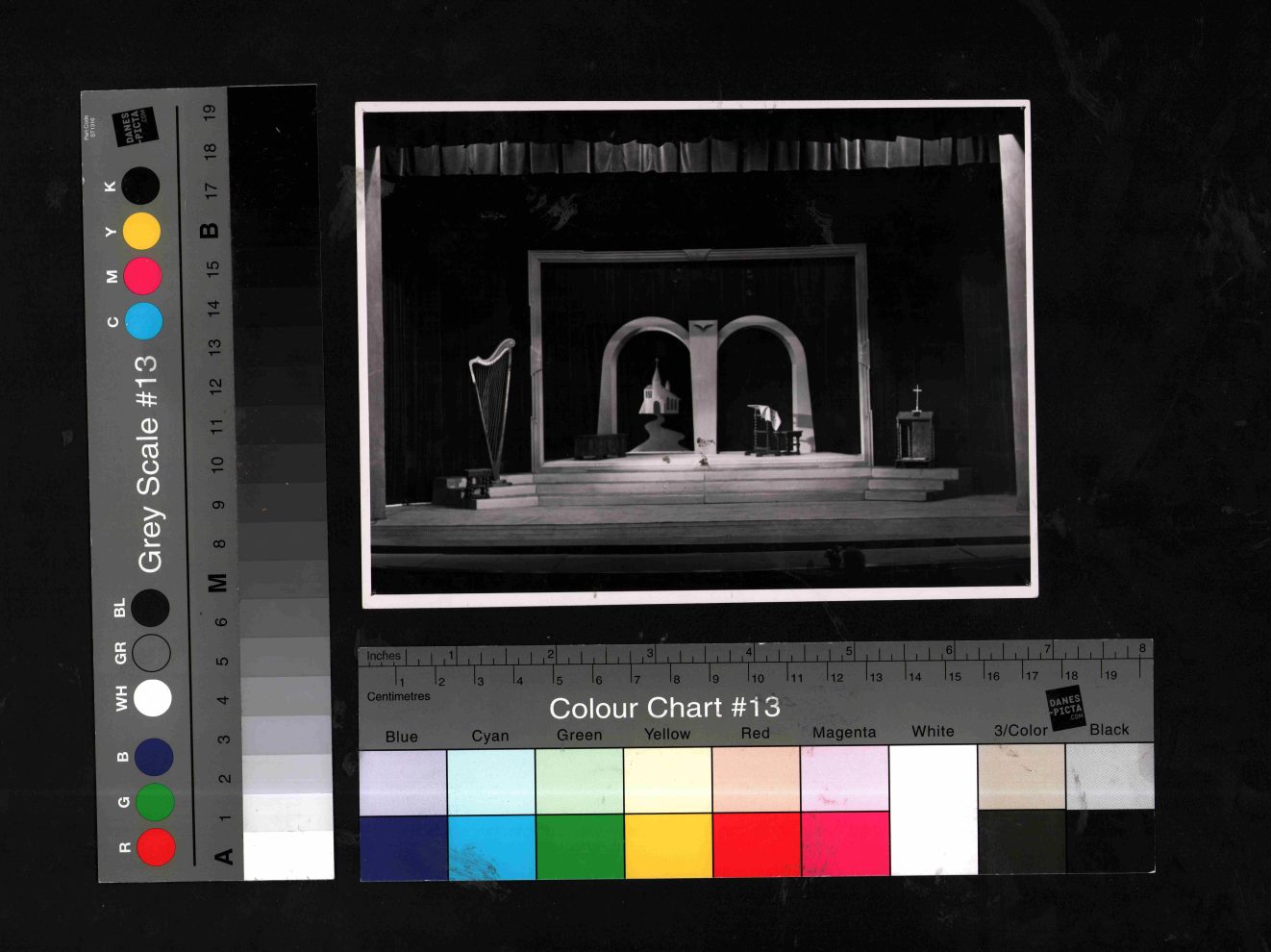The image size is (1271, 952).
Task: Select the saturated yellow square under Yellow
Action: point(668,845)
